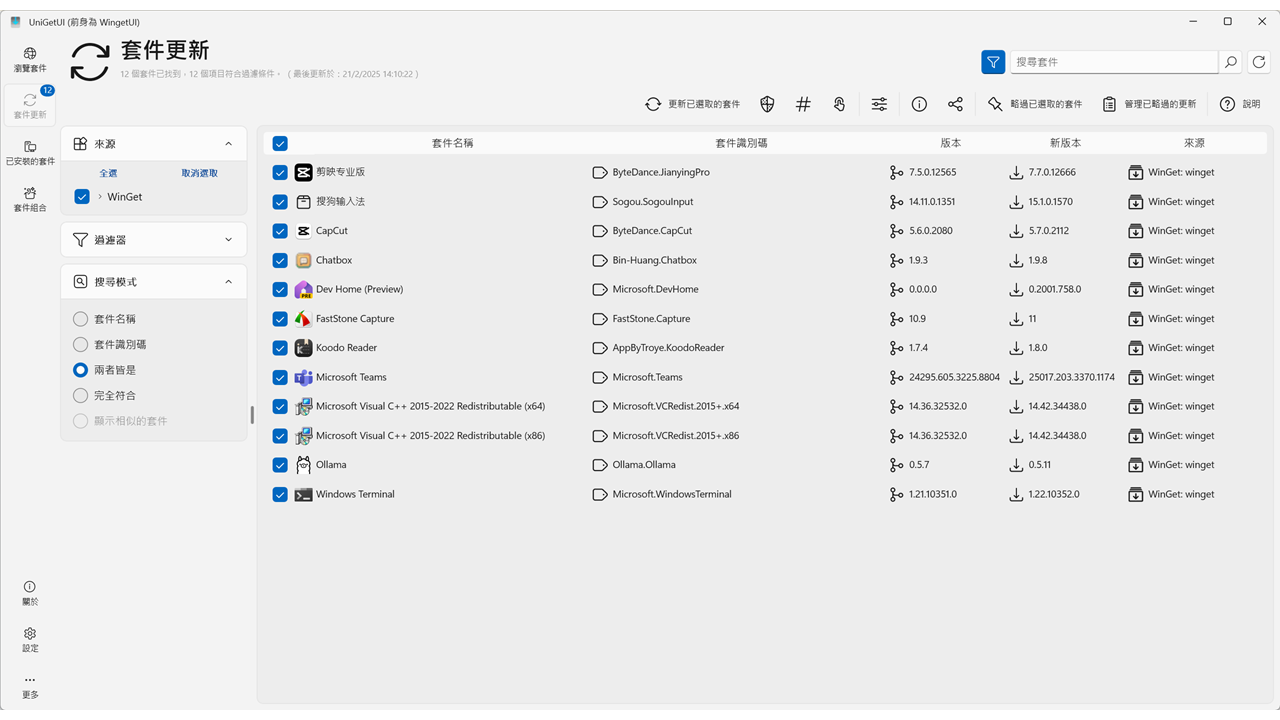
Task: Collapse the 來源 panel
Action: 228,144
